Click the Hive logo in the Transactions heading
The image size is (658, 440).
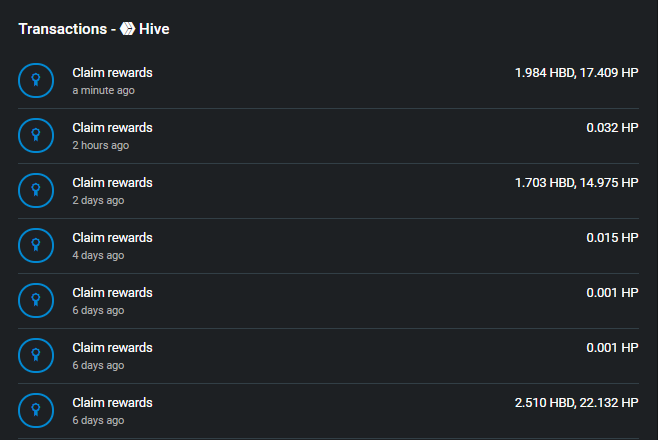(128, 29)
